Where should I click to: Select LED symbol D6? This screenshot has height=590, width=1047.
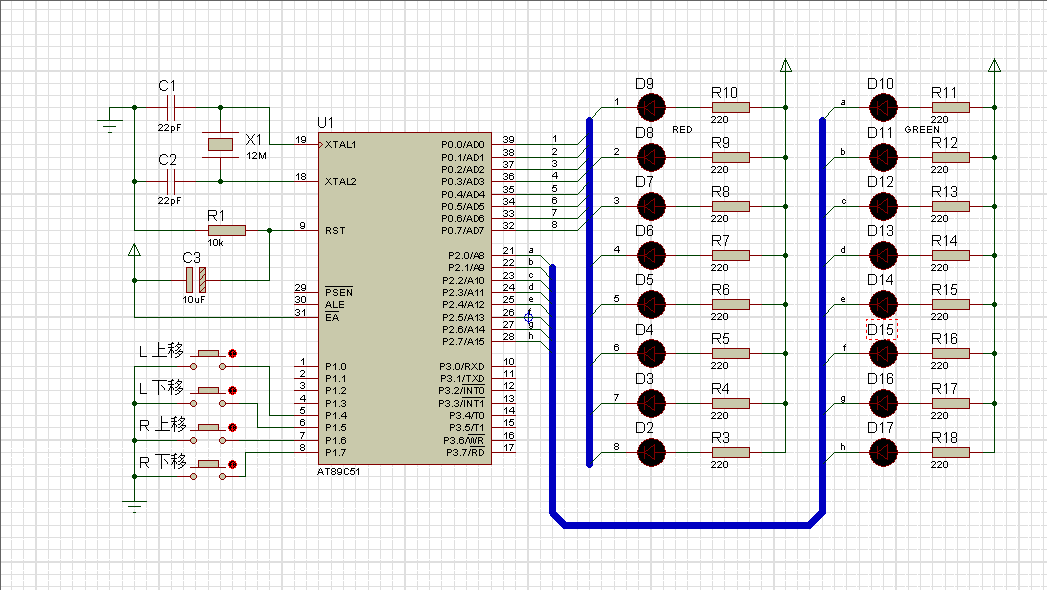(651, 255)
